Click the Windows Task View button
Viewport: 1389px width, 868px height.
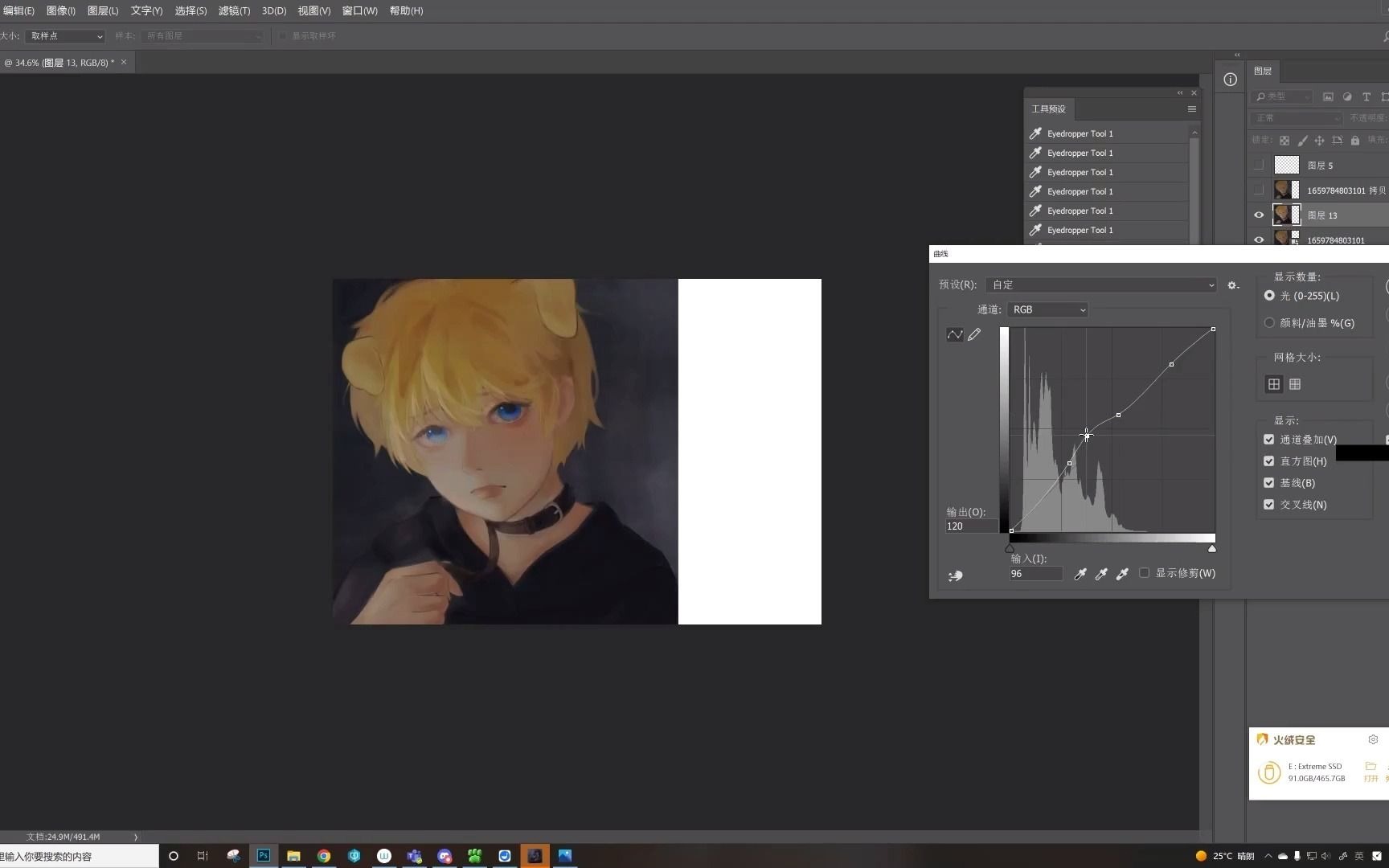203,856
